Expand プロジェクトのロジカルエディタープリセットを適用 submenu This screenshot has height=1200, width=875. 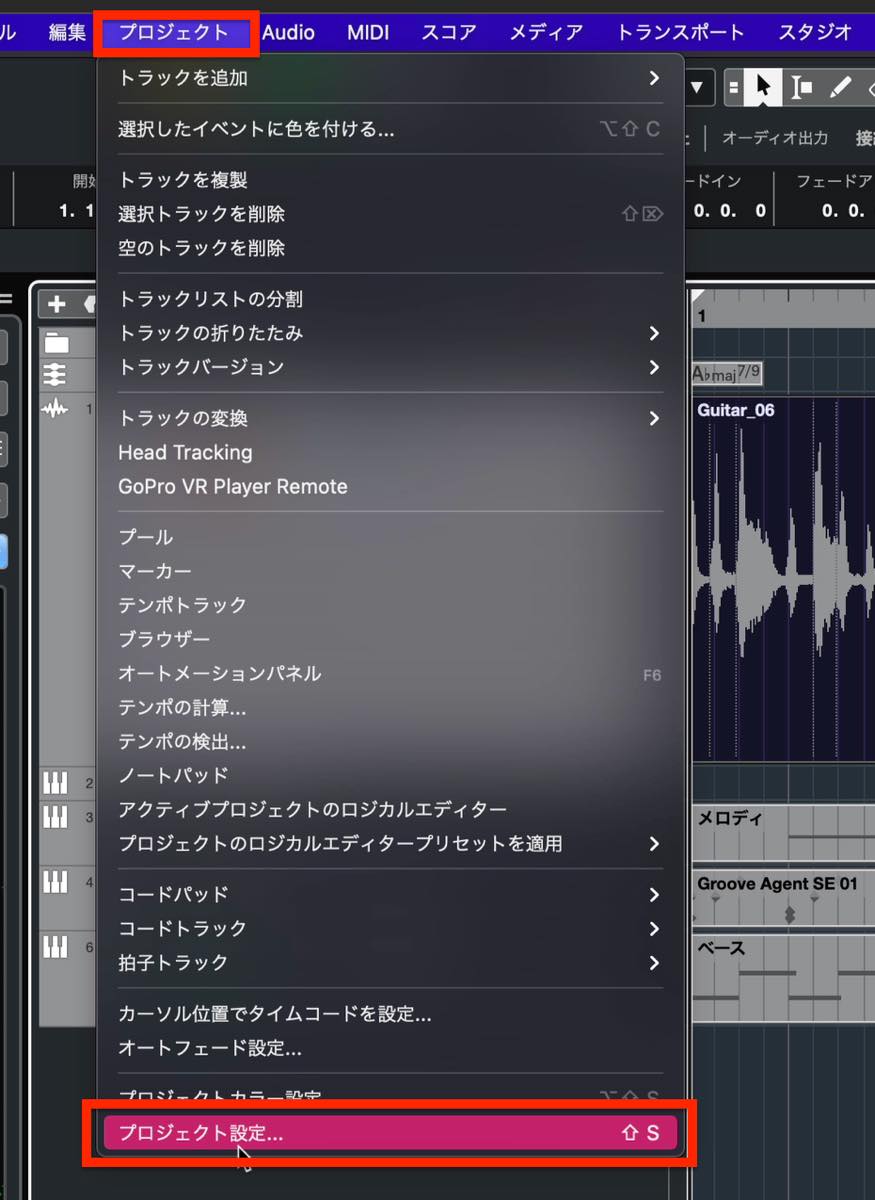coord(390,843)
